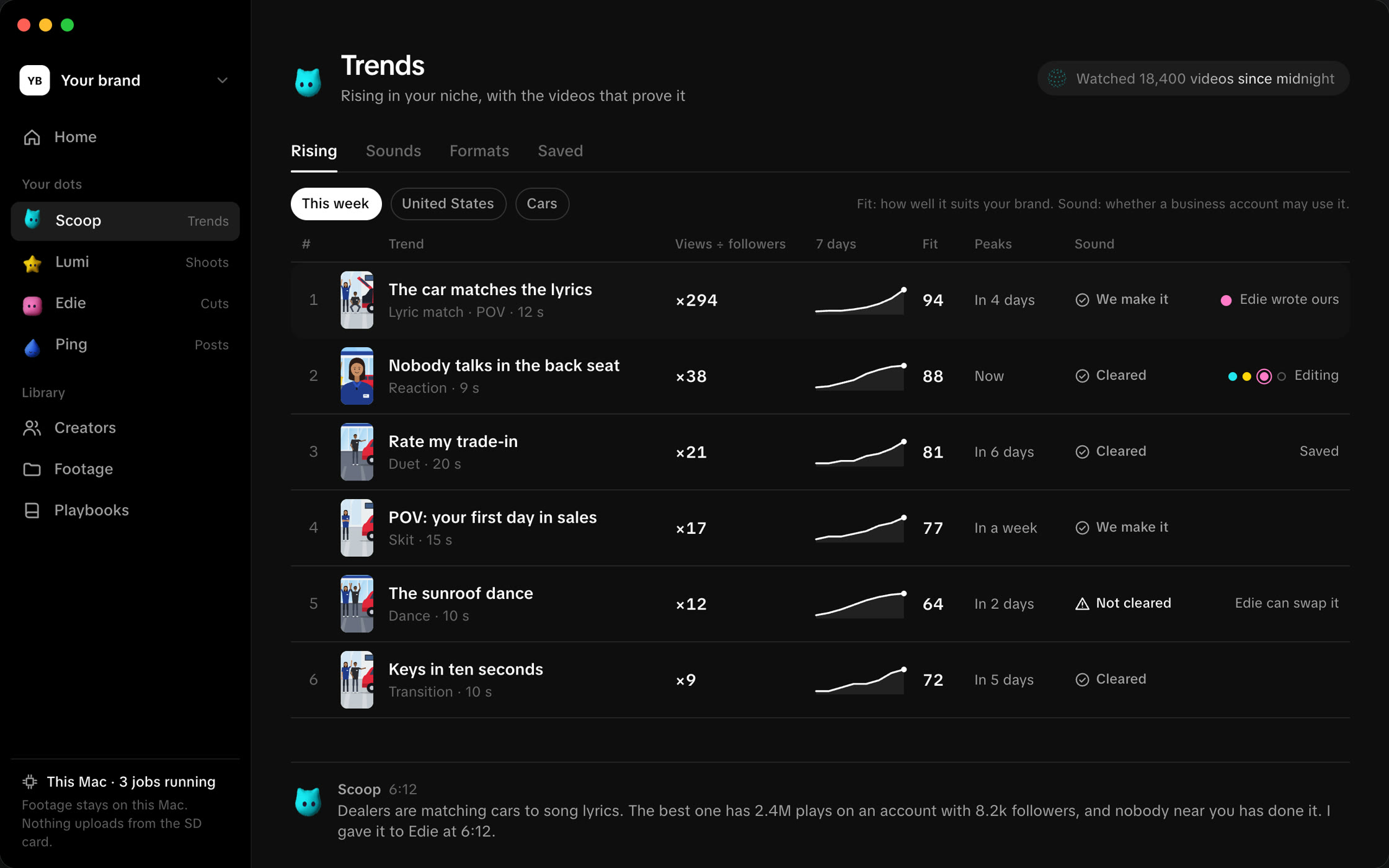Click the check icon beside Keys in ten seconds Cleared
Image resolution: width=1389 pixels, height=868 pixels.
point(1082,680)
